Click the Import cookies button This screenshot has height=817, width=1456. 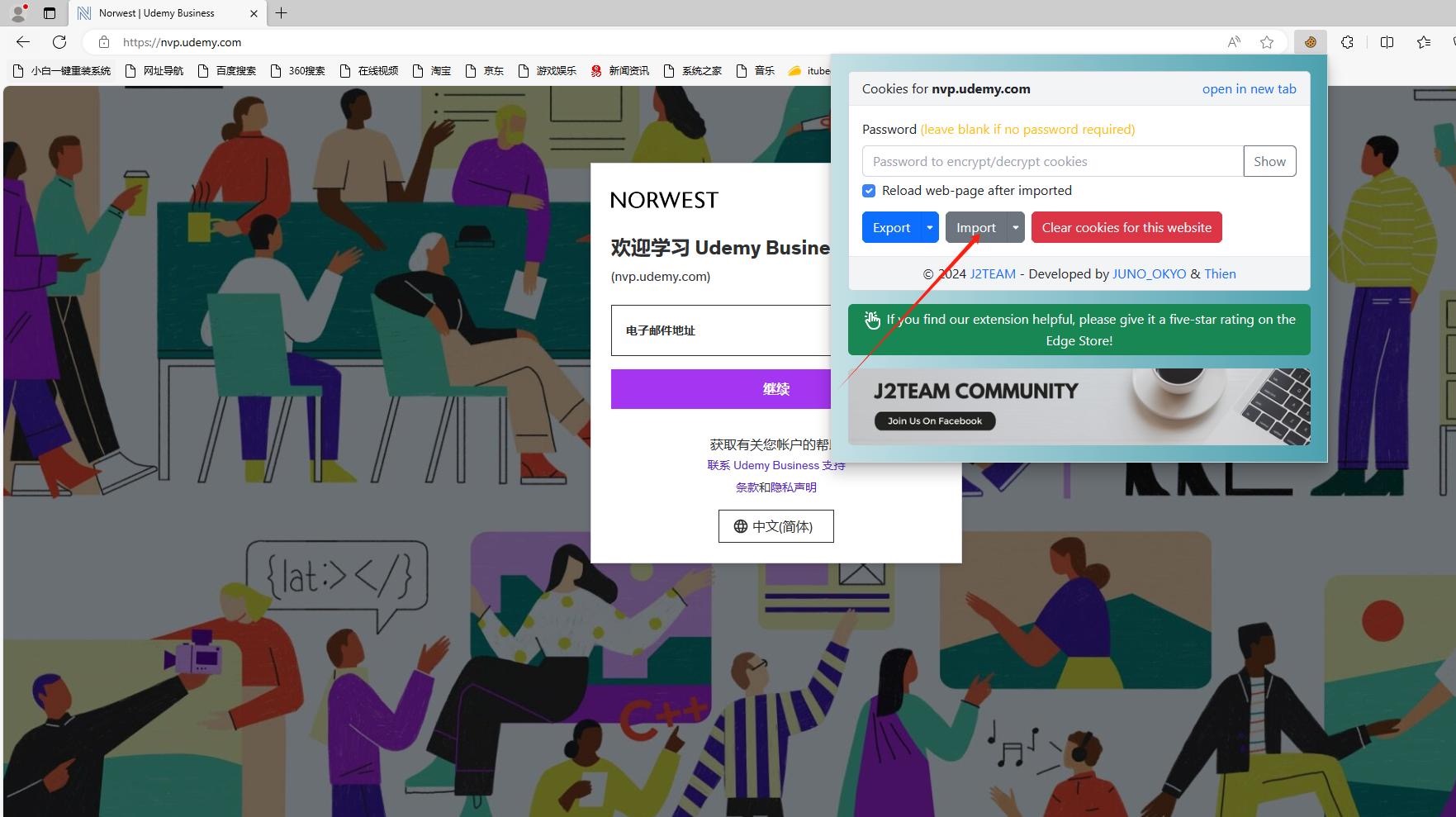pyautogui.click(x=976, y=227)
